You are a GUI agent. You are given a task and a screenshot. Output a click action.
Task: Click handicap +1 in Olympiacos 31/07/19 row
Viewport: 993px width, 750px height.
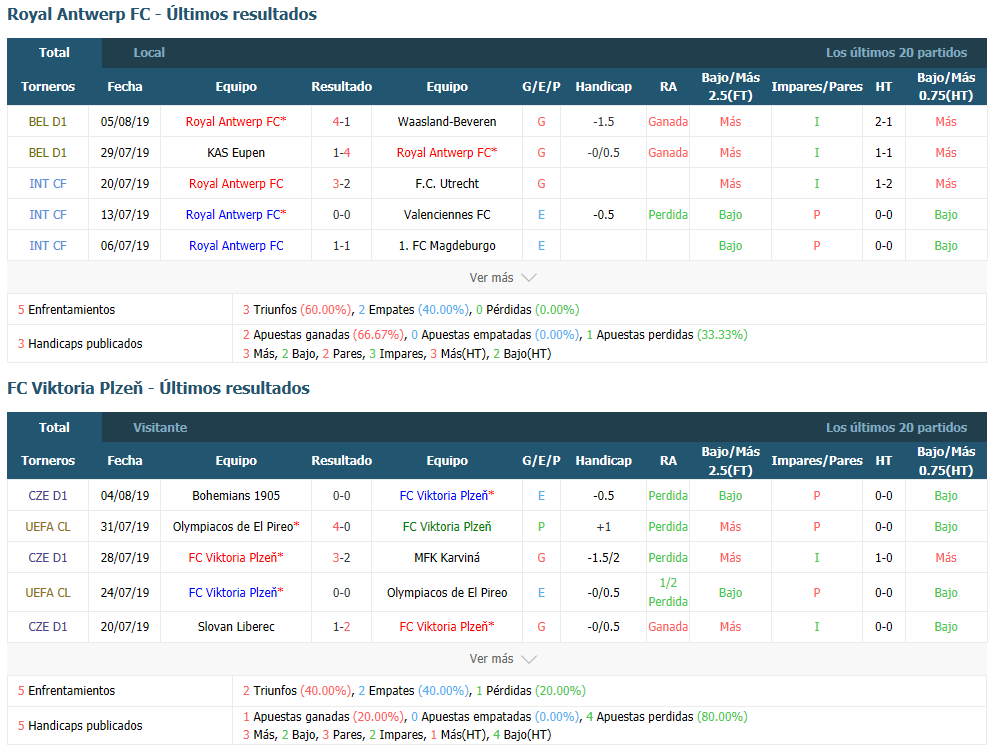click(x=604, y=527)
